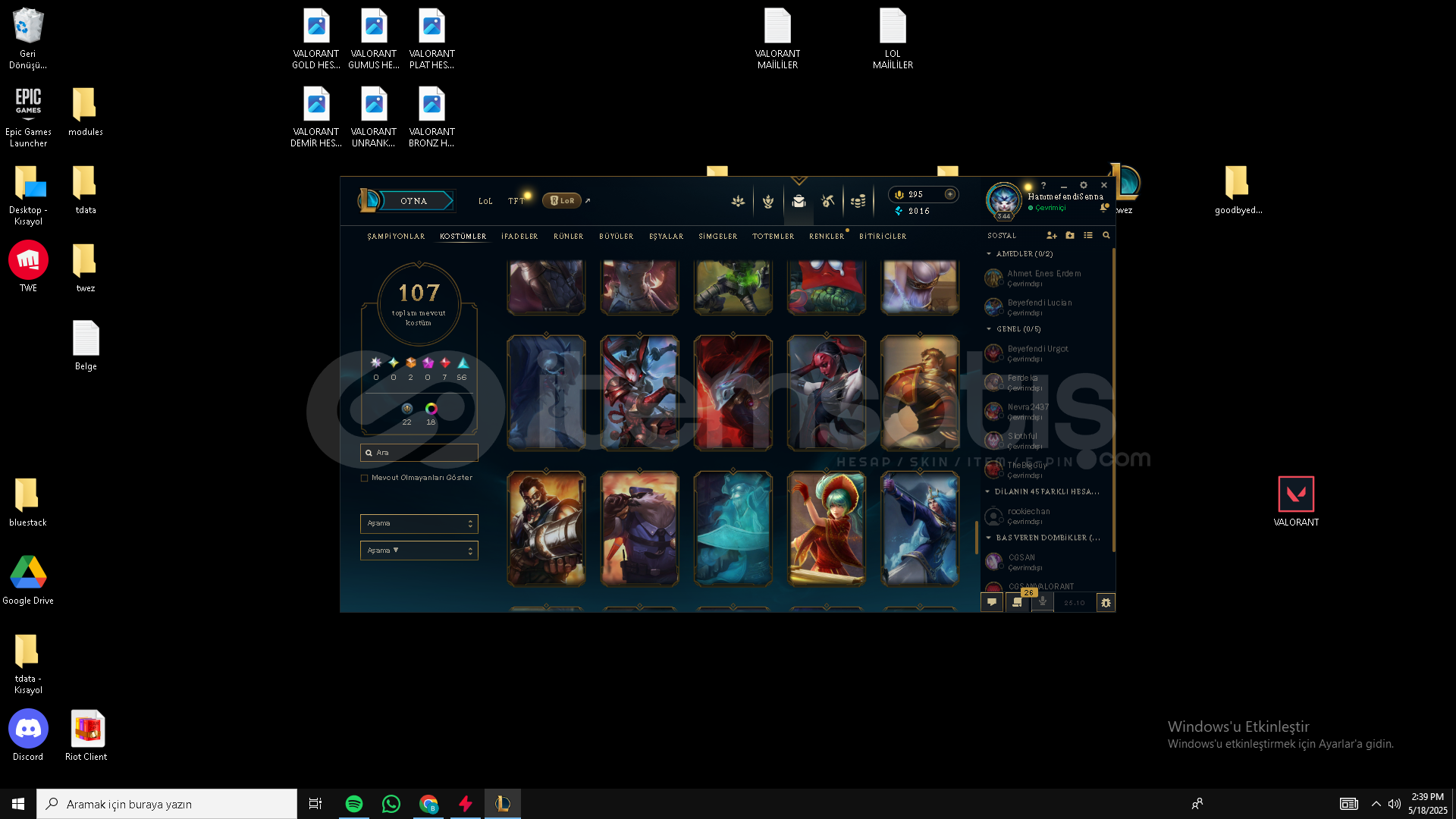Image resolution: width=1456 pixels, height=819 pixels.
Task: Click the notifications bell icon
Action: click(1104, 207)
